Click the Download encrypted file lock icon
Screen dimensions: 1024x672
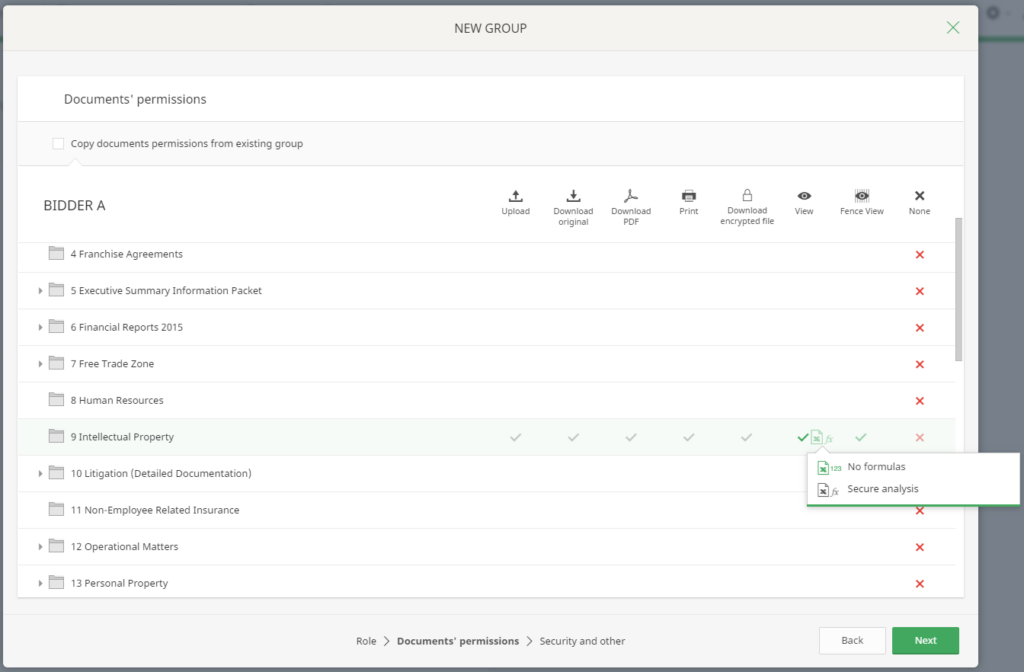[747, 196]
